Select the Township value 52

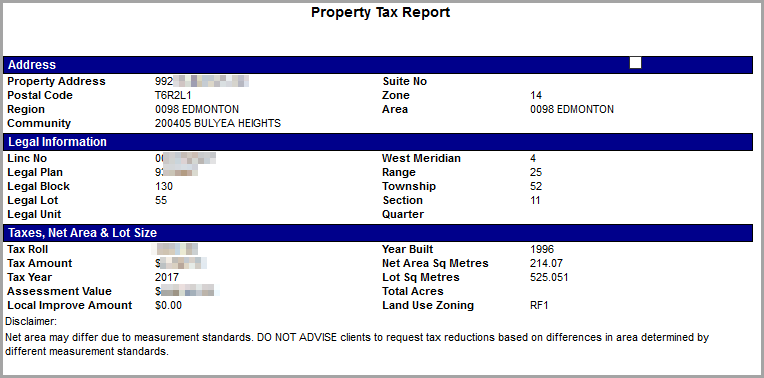tap(536, 187)
